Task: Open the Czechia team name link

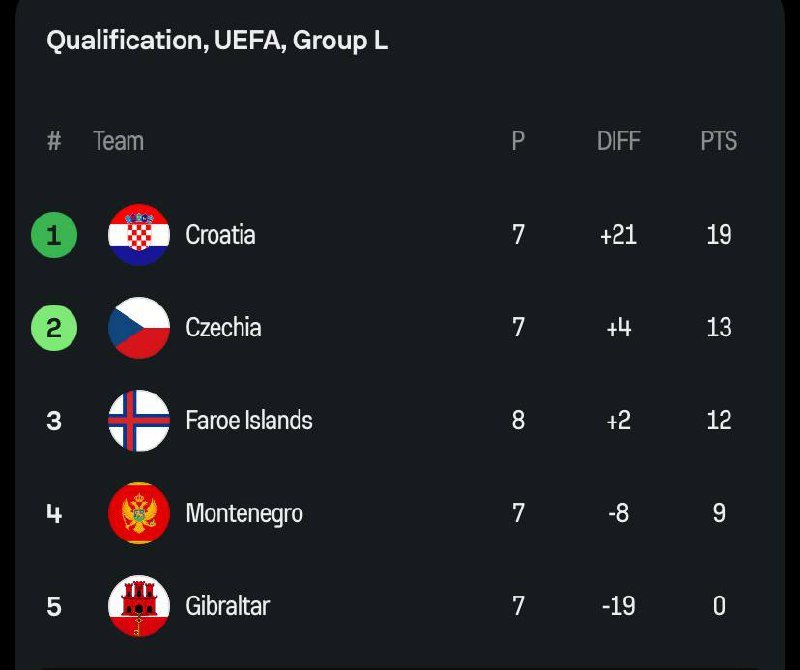Action: click(x=223, y=328)
